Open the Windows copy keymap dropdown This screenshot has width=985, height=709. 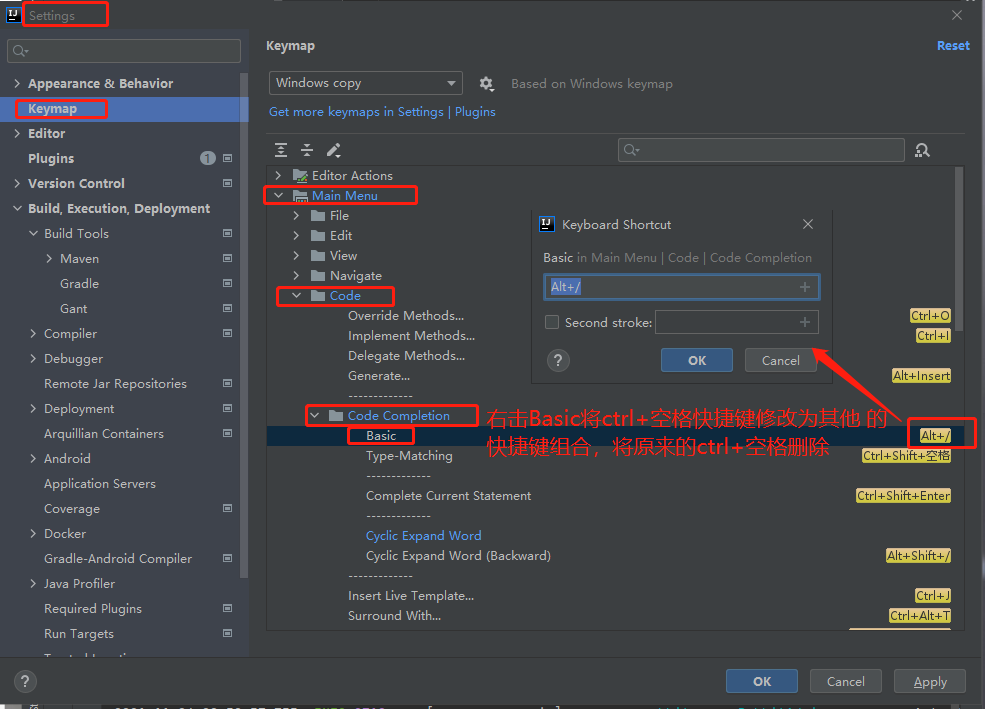click(366, 83)
